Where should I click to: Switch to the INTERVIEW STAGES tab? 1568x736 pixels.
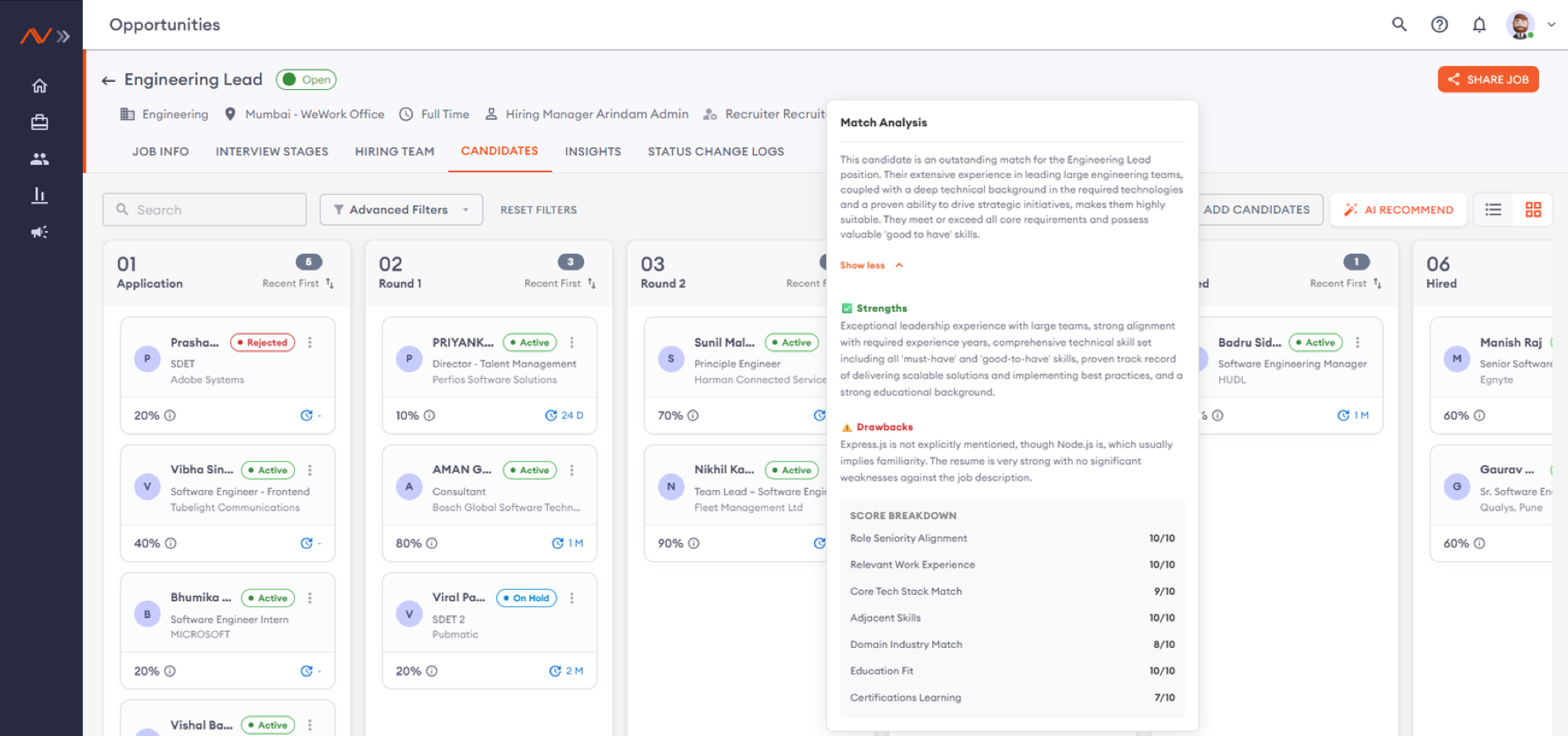272,152
